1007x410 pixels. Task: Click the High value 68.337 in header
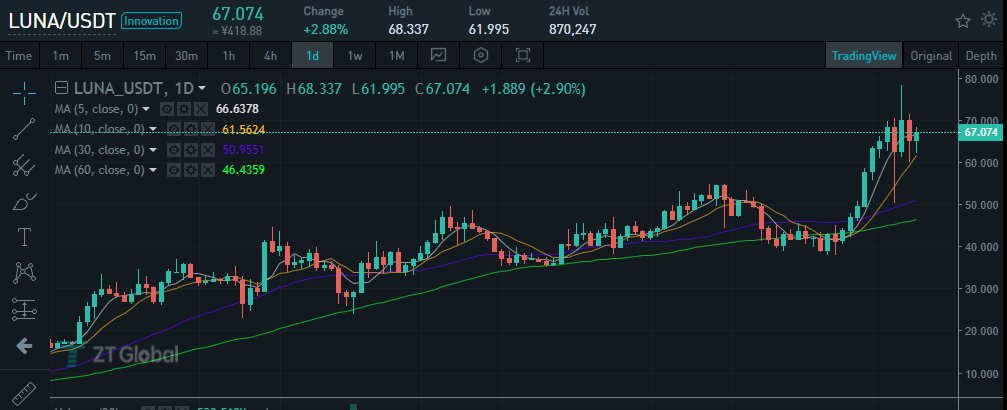(408, 30)
